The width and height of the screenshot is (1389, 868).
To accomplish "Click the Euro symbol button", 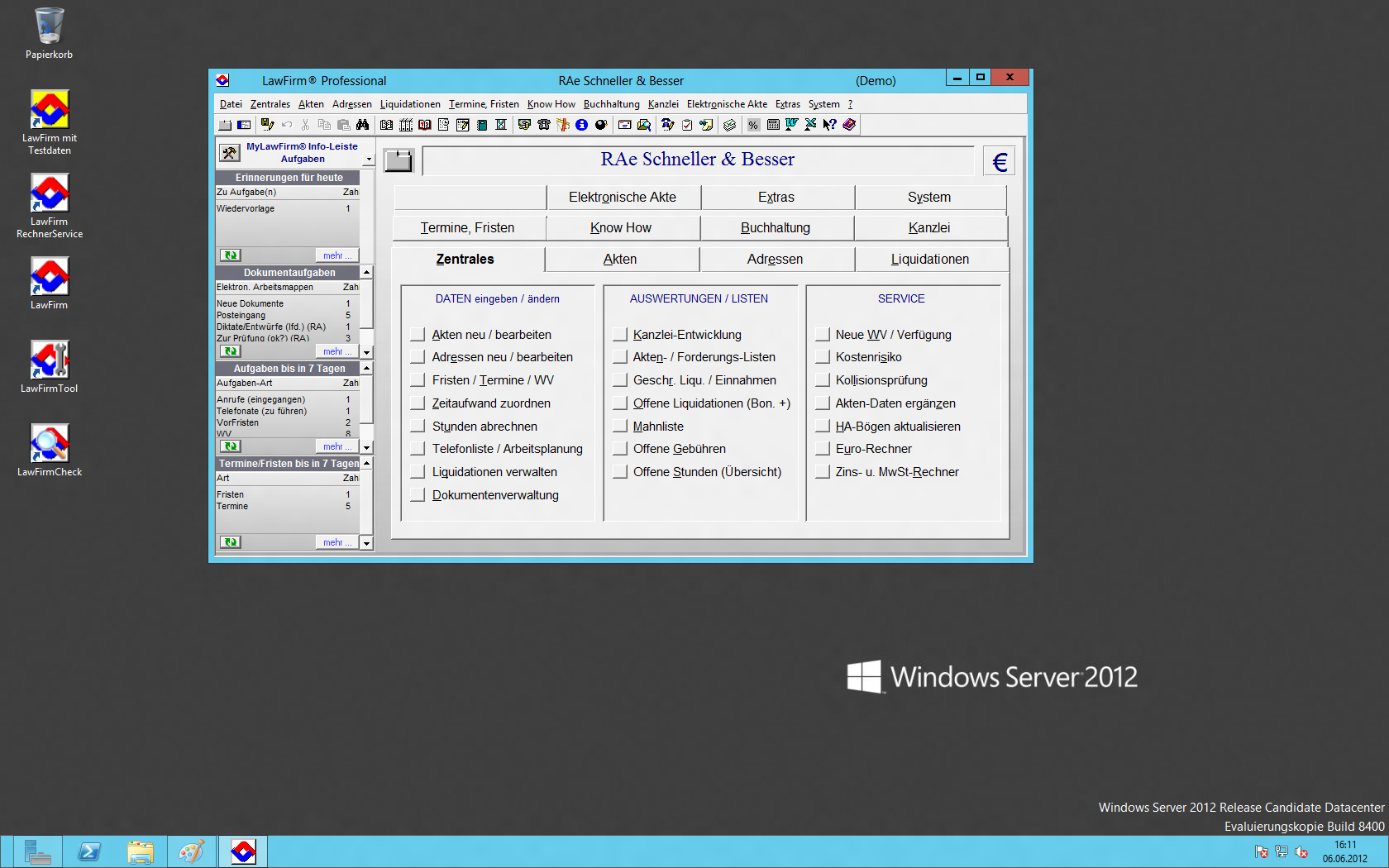I will click(999, 161).
